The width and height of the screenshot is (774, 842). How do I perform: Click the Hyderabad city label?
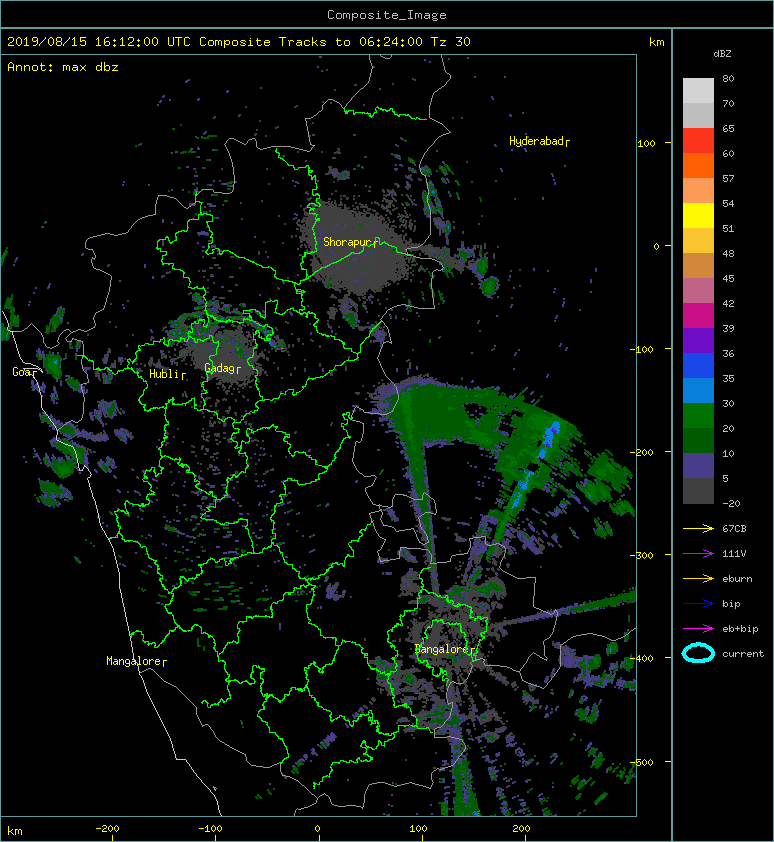pyautogui.click(x=539, y=141)
